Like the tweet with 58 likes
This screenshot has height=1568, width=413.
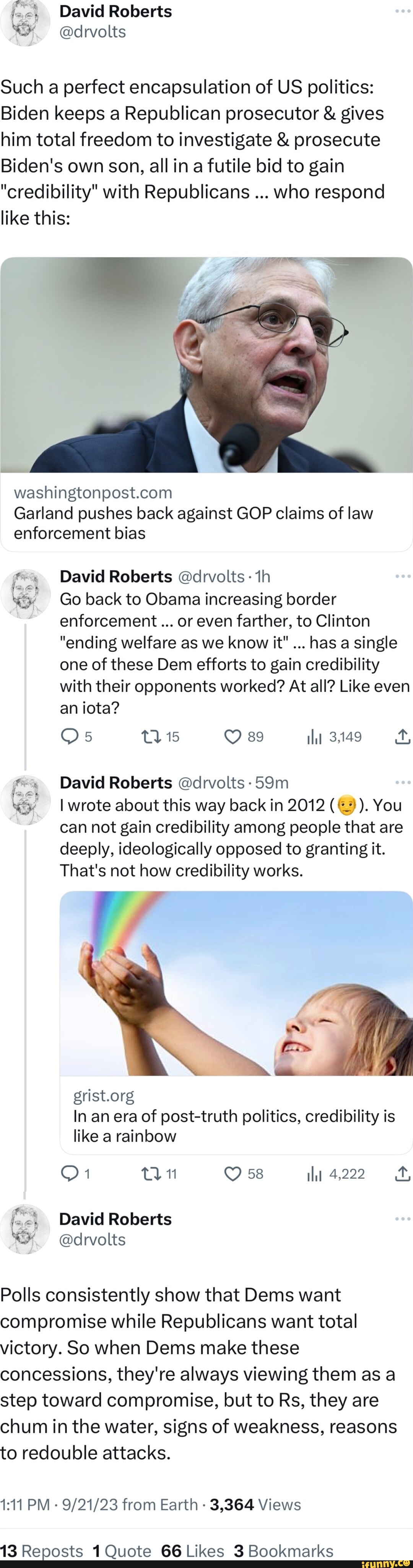[x=233, y=1174]
